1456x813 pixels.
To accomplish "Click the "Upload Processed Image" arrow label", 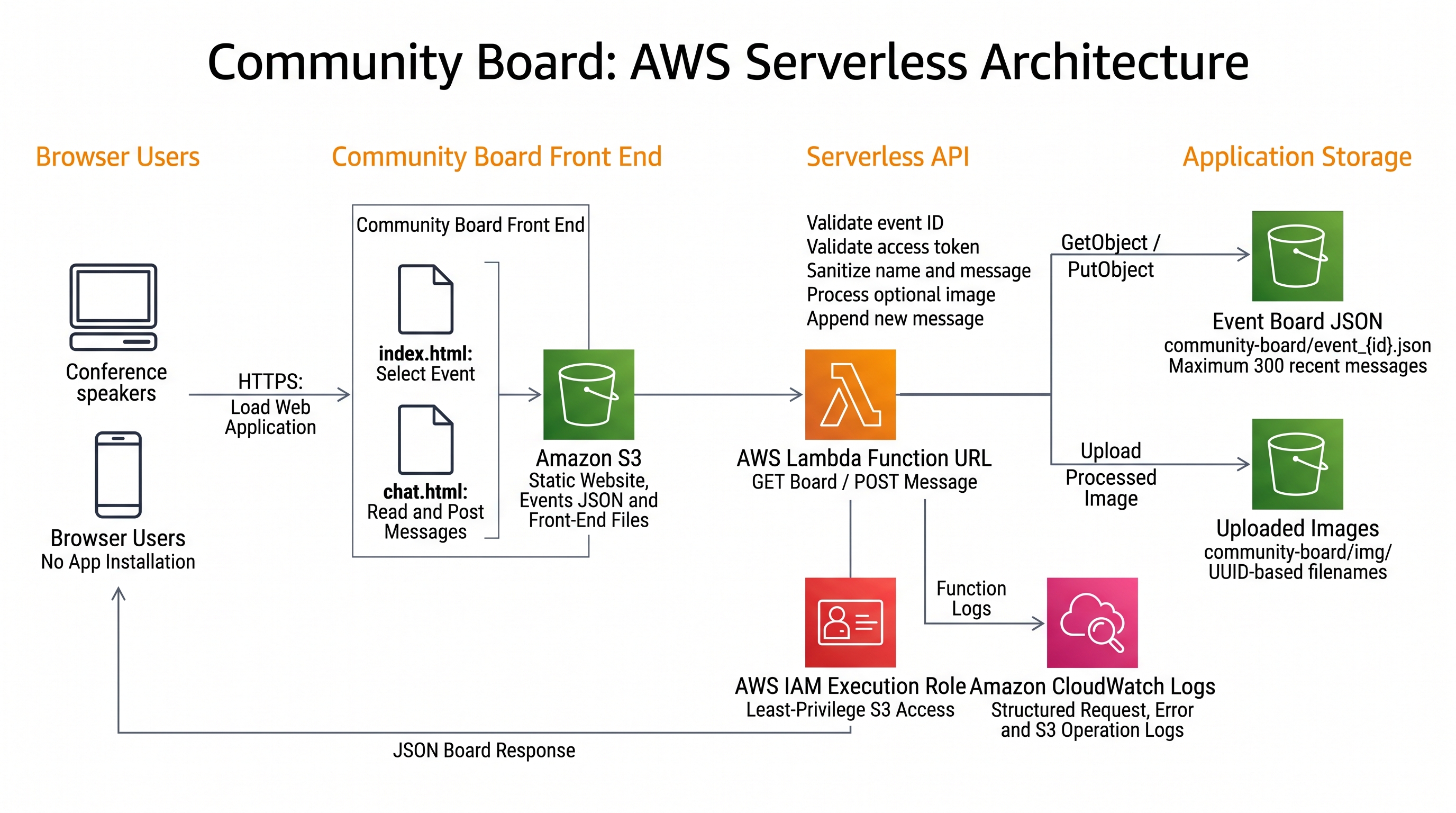I will click(x=1111, y=475).
